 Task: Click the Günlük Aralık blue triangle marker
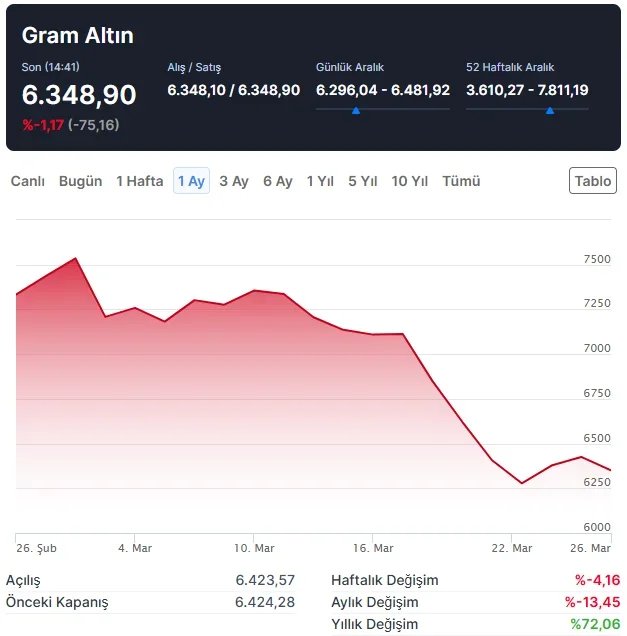pyautogui.click(x=356, y=110)
